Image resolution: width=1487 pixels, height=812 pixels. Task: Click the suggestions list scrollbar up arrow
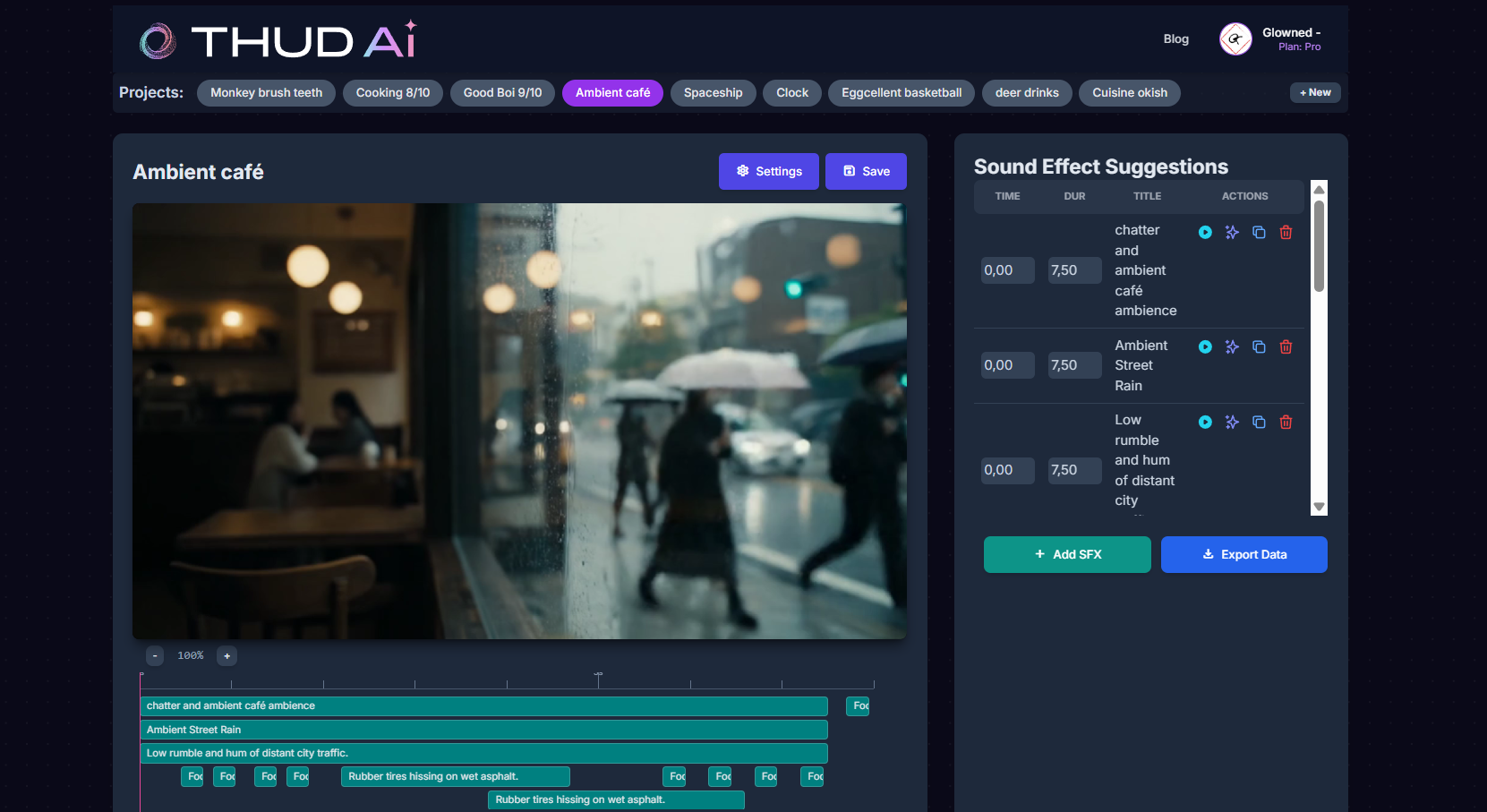(x=1319, y=190)
